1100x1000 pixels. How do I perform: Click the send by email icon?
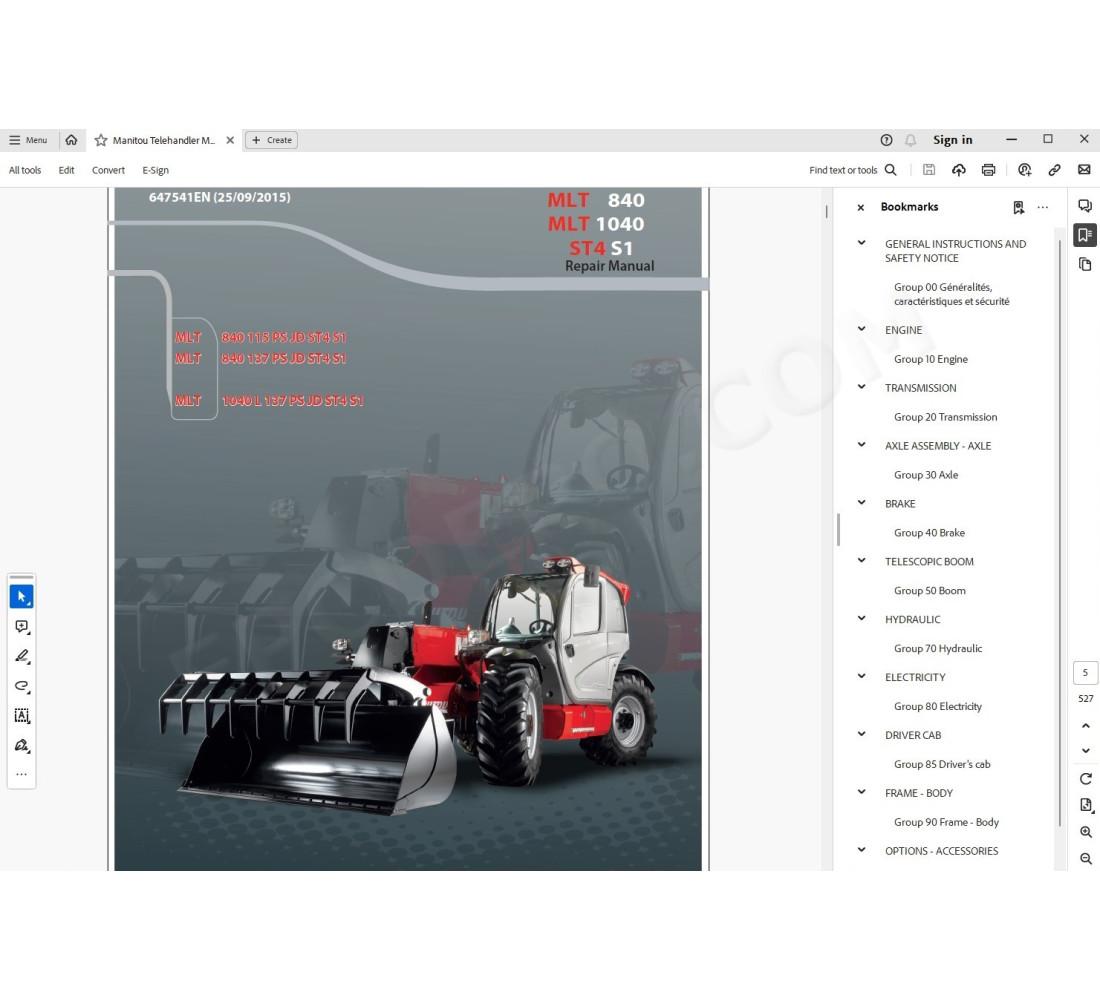pyautogui.click(x=1085, y=170)
